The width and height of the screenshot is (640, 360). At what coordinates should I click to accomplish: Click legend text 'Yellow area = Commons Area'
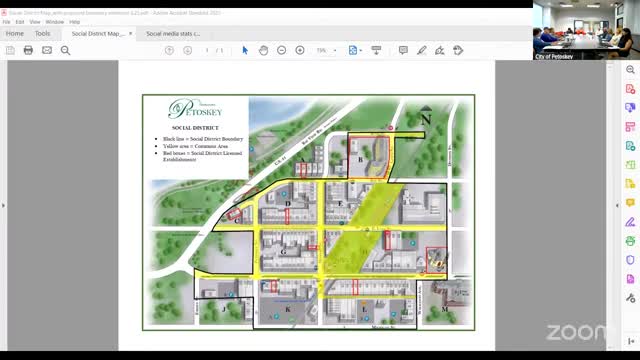195,146
